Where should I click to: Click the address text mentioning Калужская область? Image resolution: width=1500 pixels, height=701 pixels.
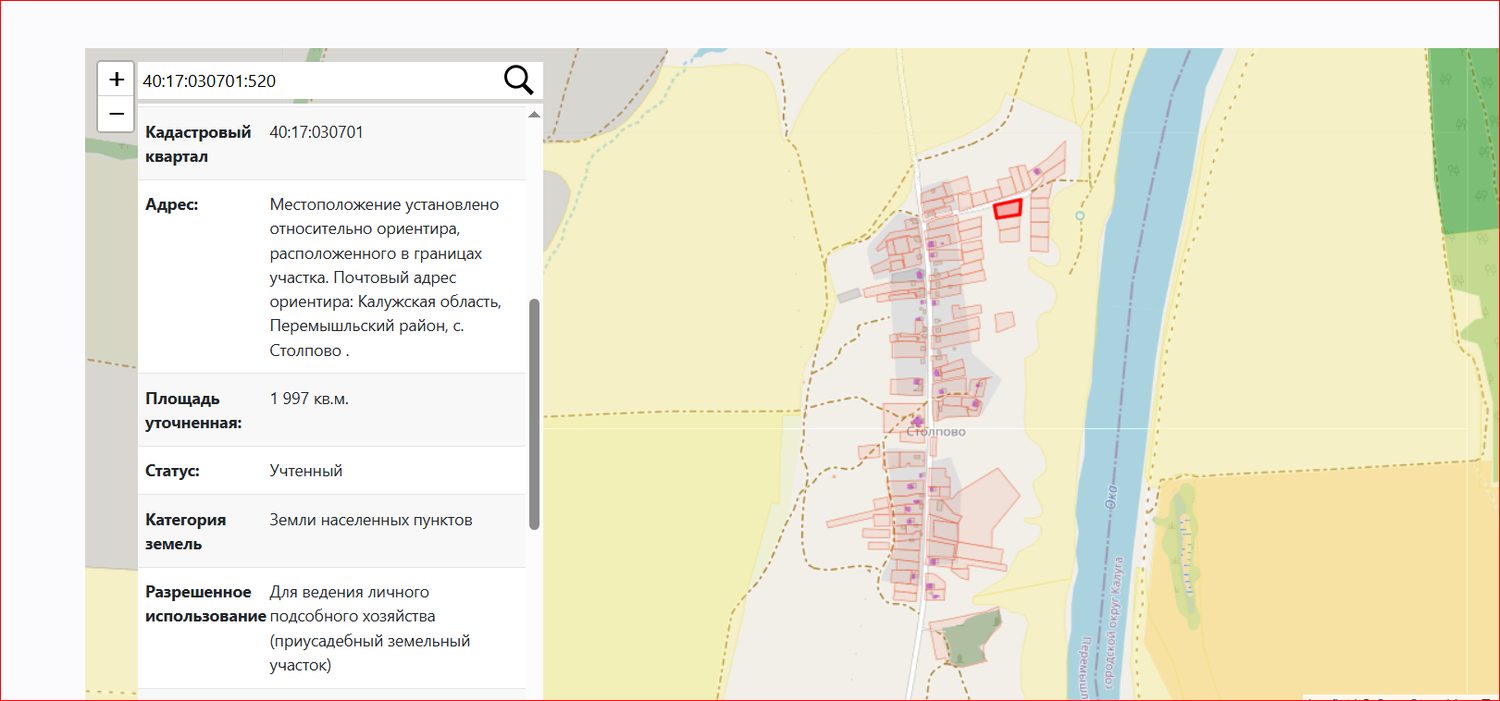[385, 277]
